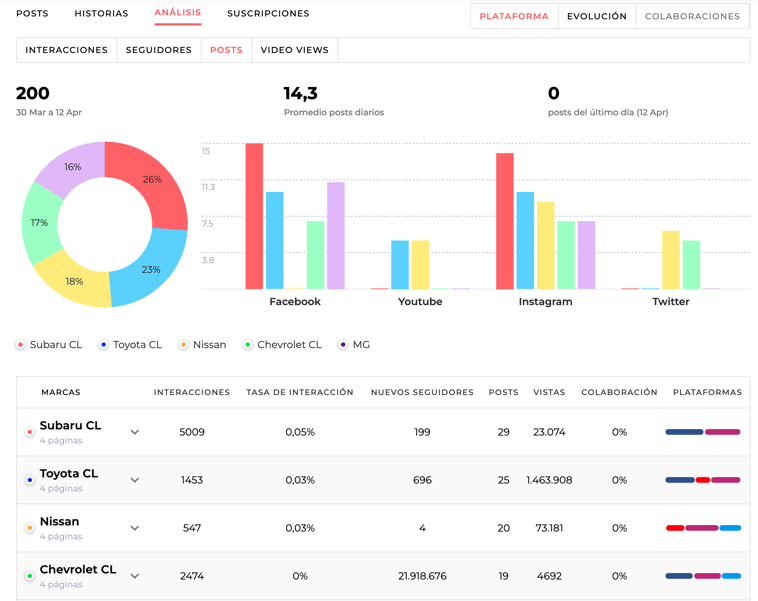Image resolution: width=758 pixels, height=601 pixels.
Task: Click the red Facebook bar in chart
Action: click(x=254, y=216)
